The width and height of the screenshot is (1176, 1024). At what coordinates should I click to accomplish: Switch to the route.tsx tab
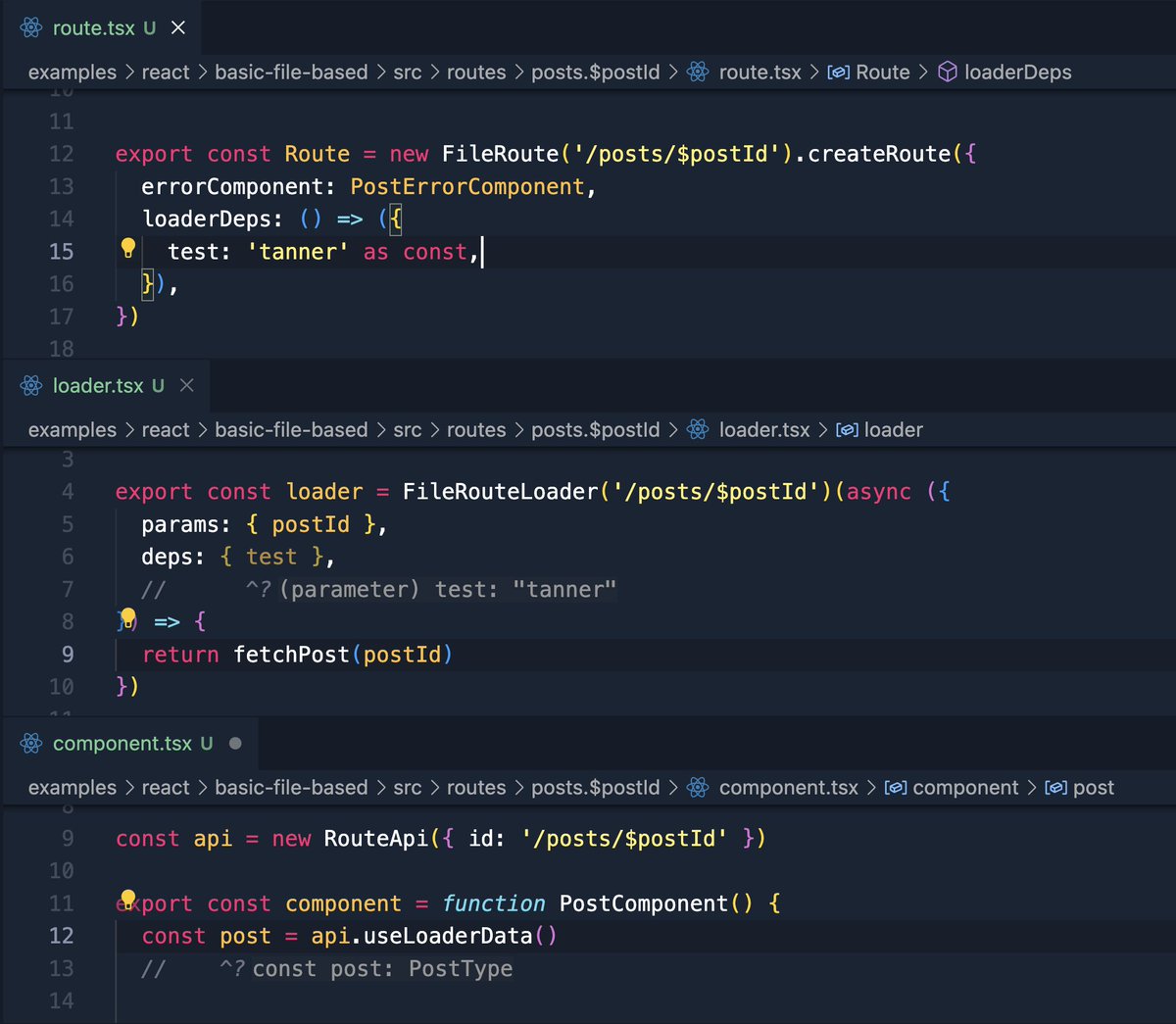coord(102,27)
